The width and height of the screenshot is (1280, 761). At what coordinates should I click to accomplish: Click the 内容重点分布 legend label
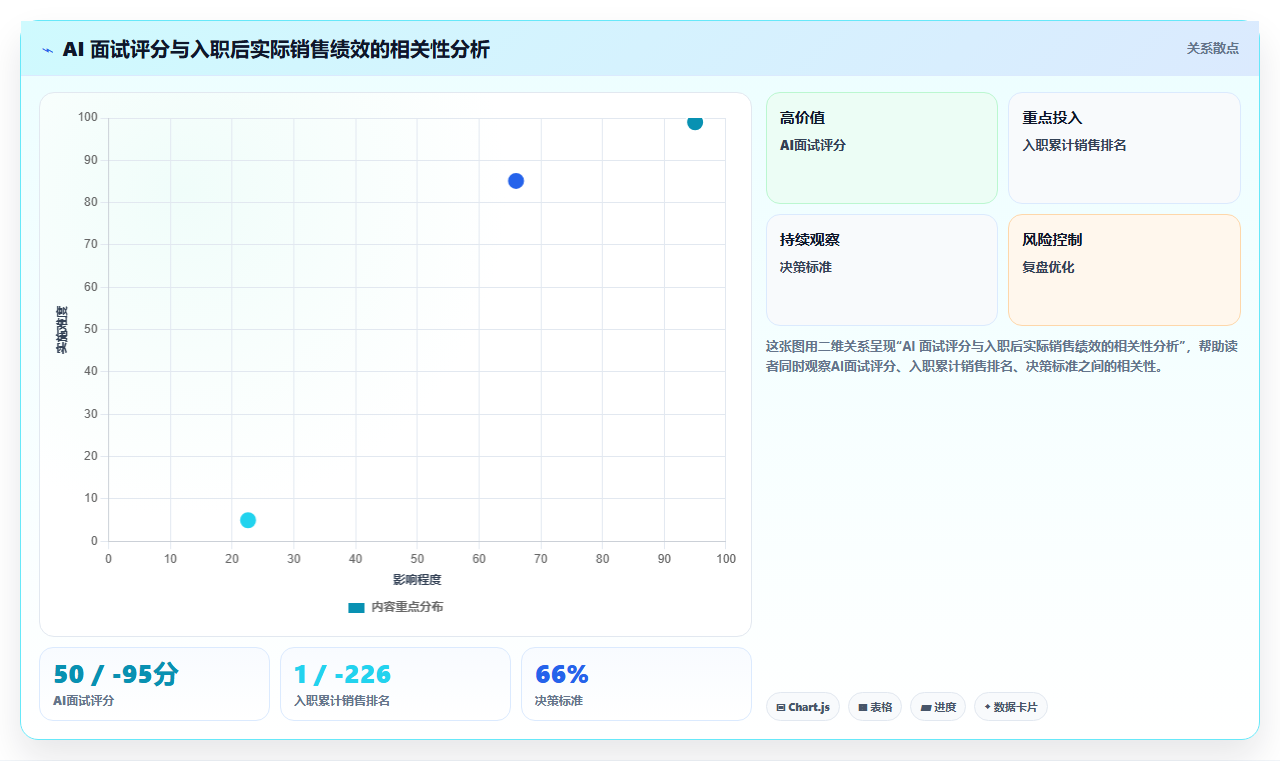pos(407,607)
